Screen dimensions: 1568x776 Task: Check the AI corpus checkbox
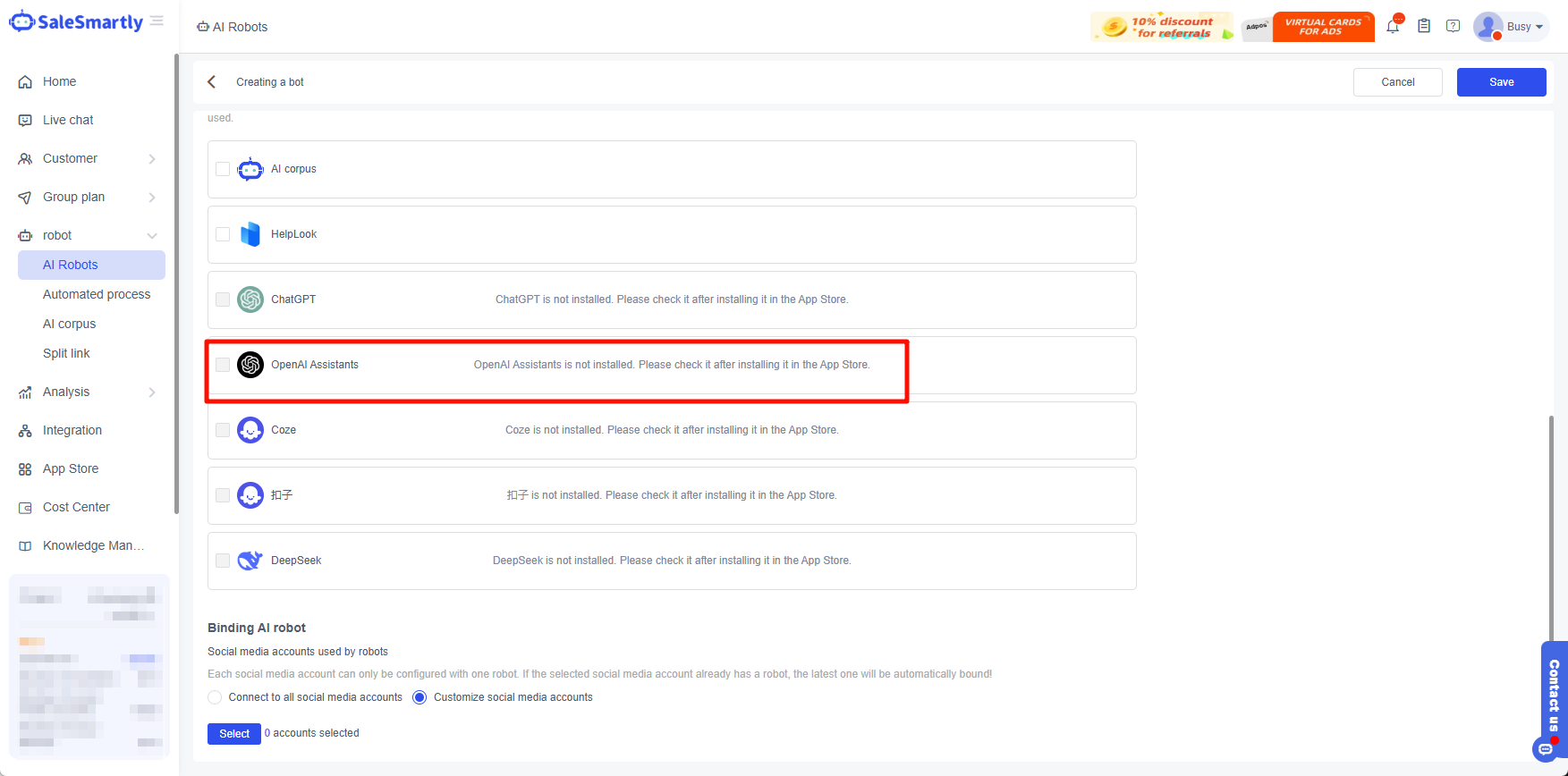tap(223, 169)
